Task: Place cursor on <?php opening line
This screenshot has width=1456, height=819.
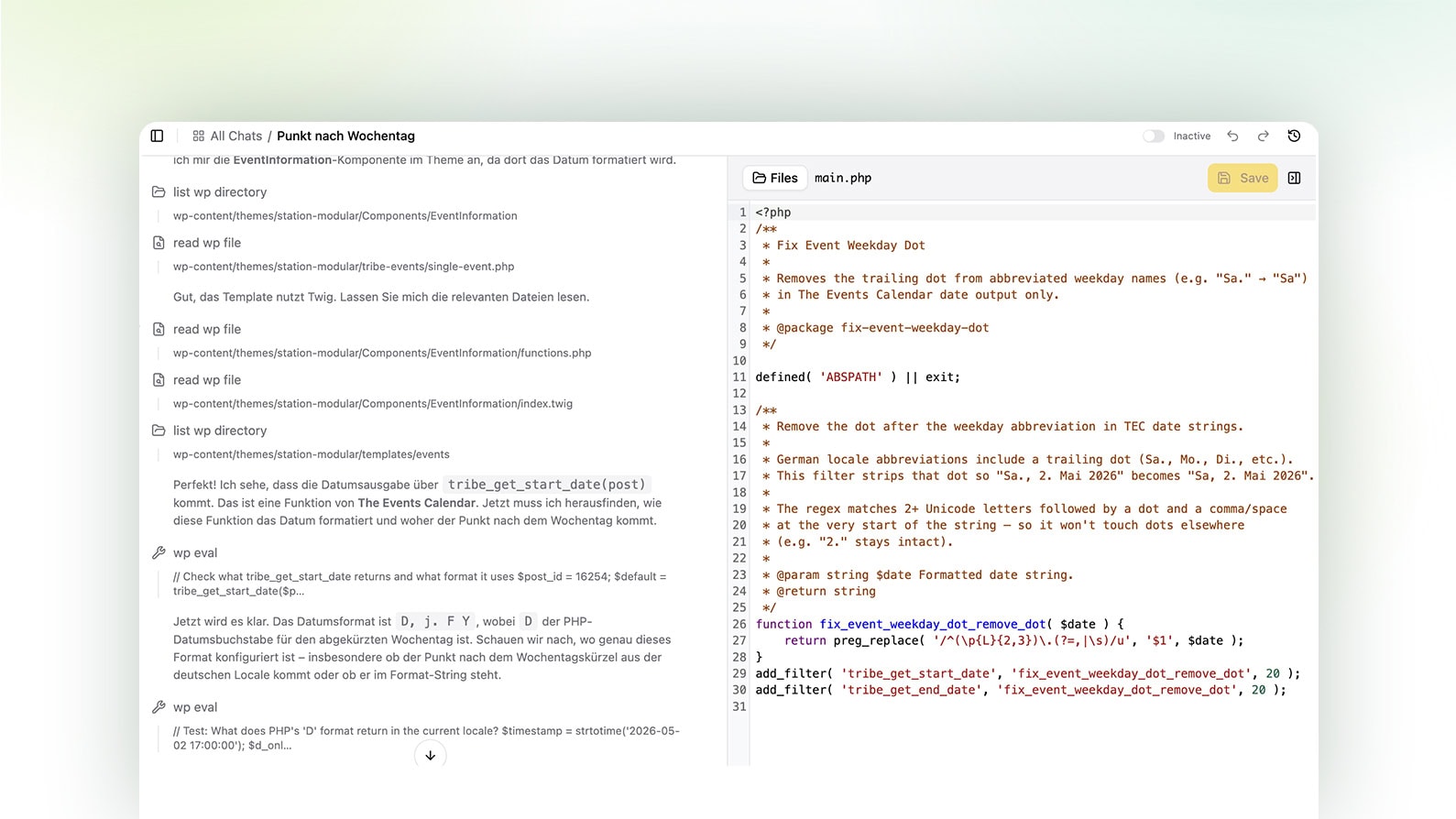Action: [773, 212]
